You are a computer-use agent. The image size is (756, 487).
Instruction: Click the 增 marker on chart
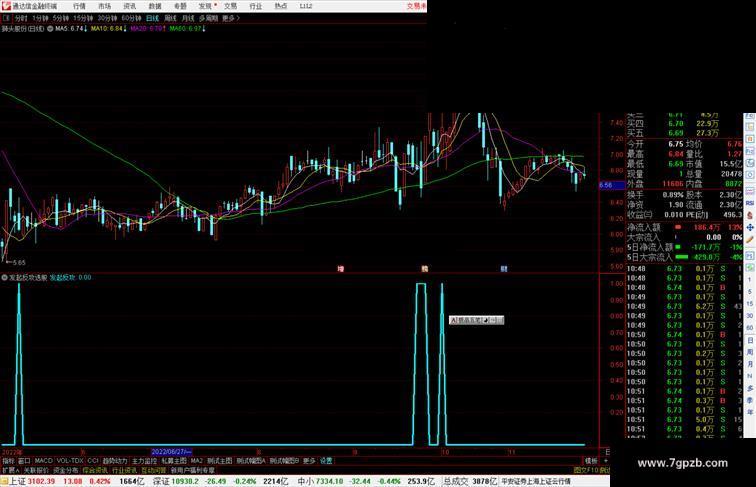pyautogui.click(x=340, y=269)
